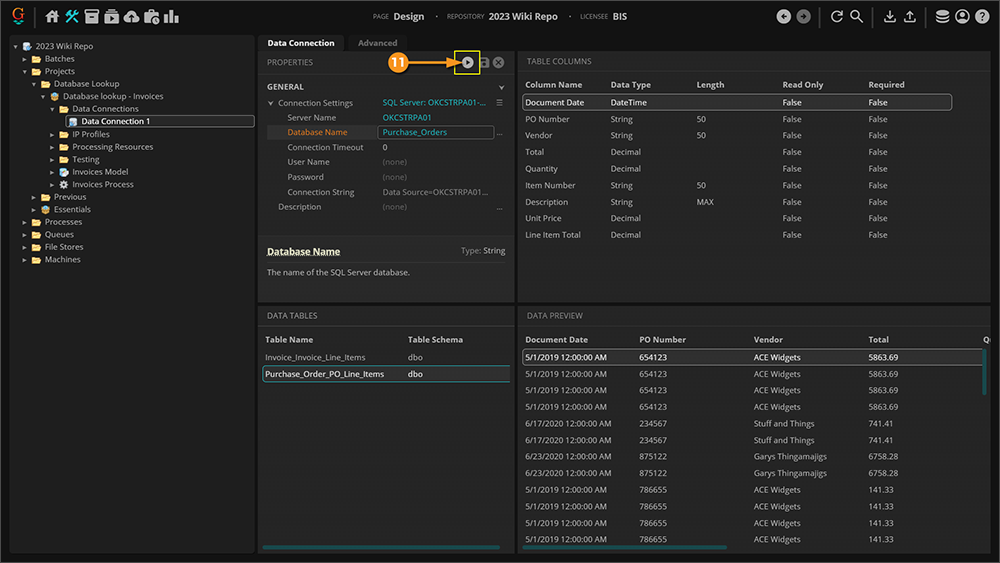Open search with the magnifier icon
The height and width of the screenshot is (563, 1000).
tap(857, 17)
